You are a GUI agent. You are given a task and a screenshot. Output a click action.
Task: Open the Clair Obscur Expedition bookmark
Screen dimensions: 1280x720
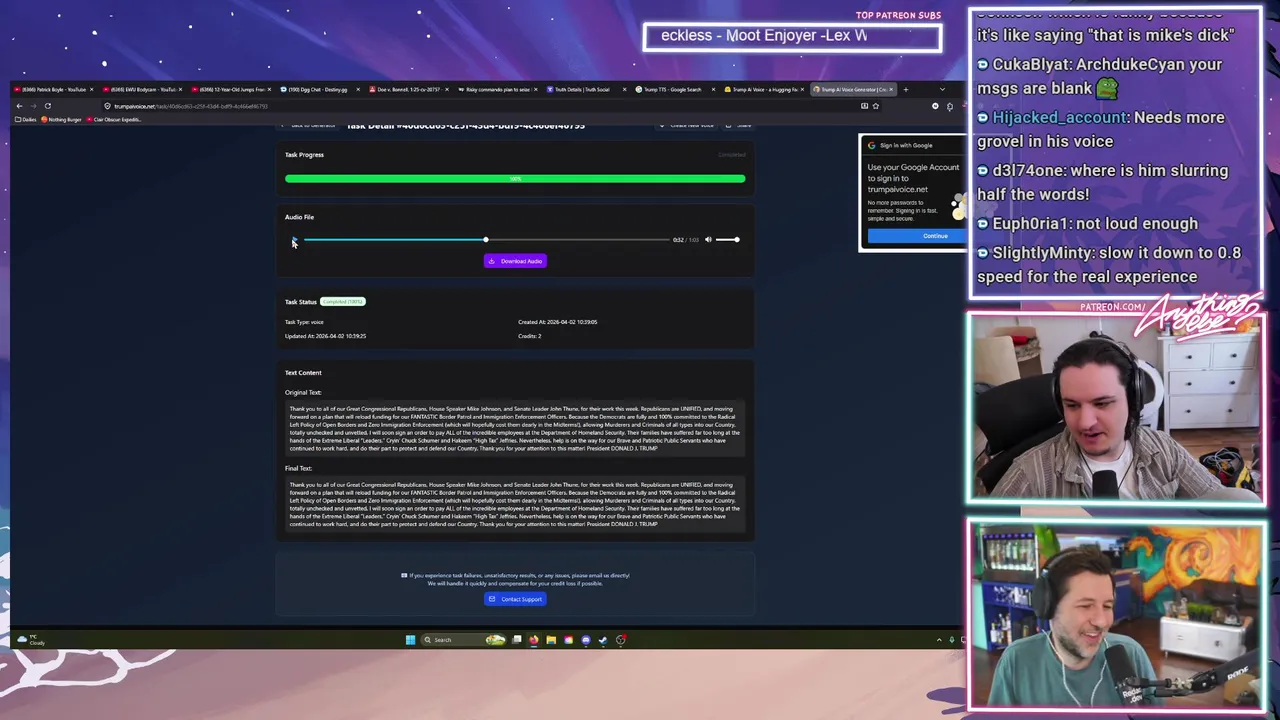tap(115, 120)
